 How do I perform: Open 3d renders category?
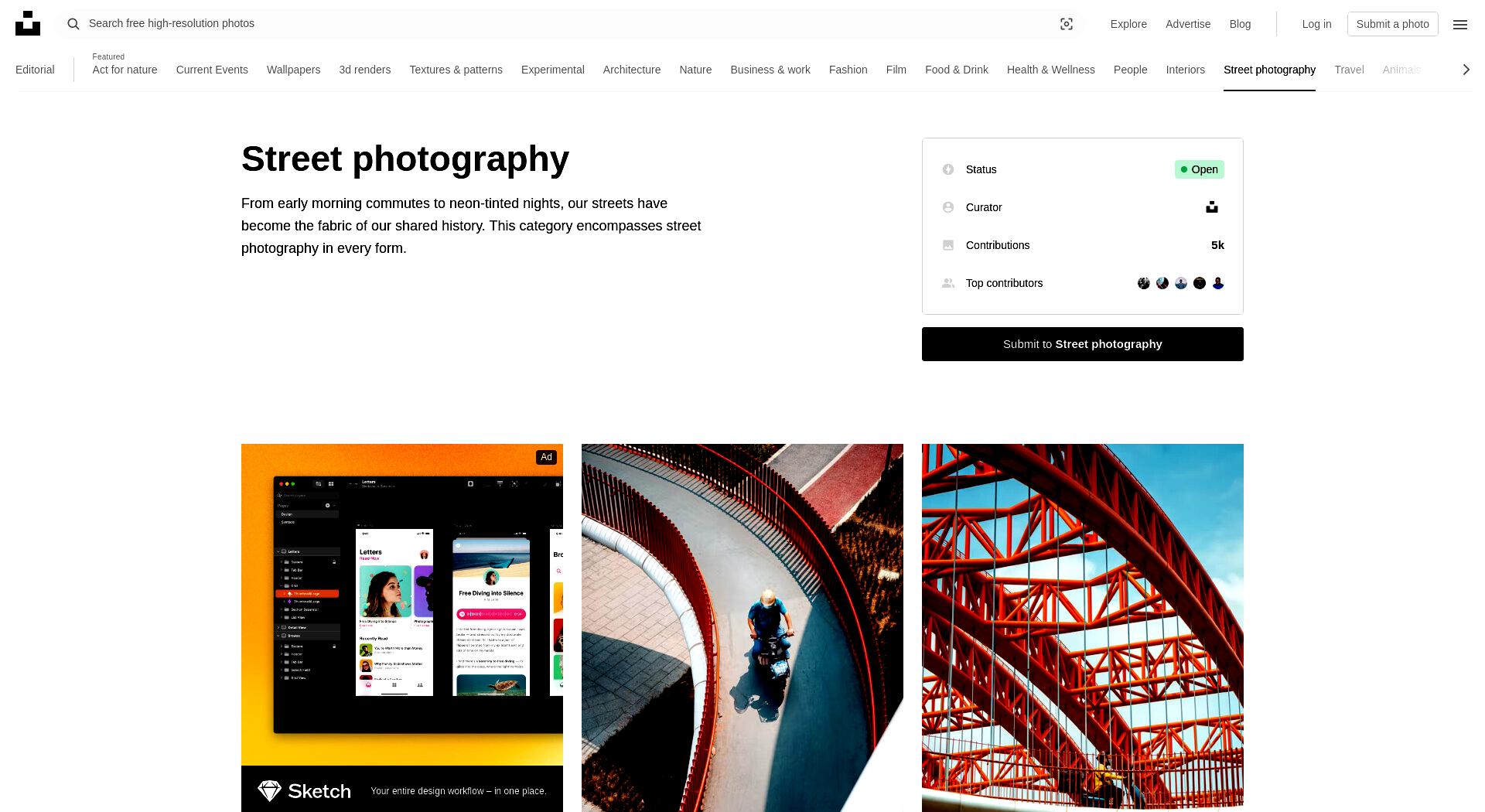point(364,70)
